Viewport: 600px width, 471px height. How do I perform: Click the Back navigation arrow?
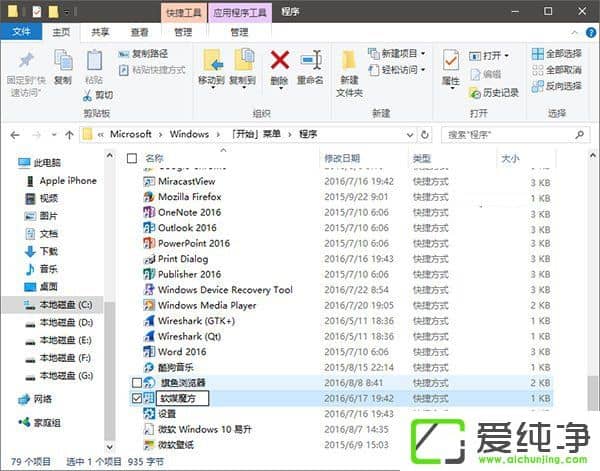(x=15, y=135)
